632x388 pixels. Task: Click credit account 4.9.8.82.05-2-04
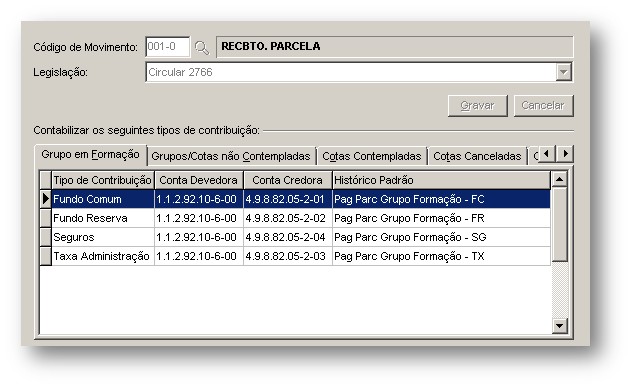(288, 237)
